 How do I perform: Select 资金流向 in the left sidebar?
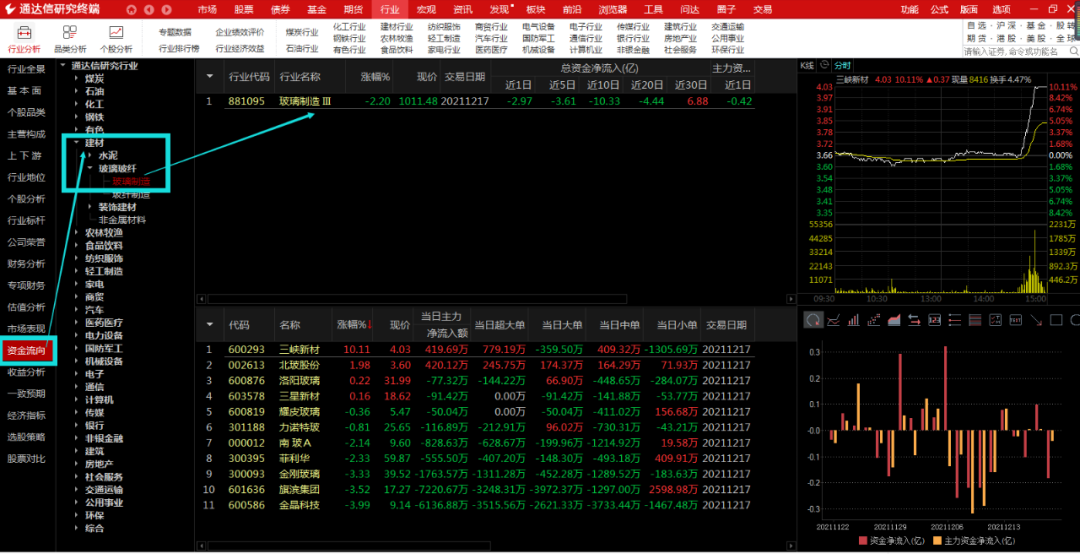click(26, 351)
